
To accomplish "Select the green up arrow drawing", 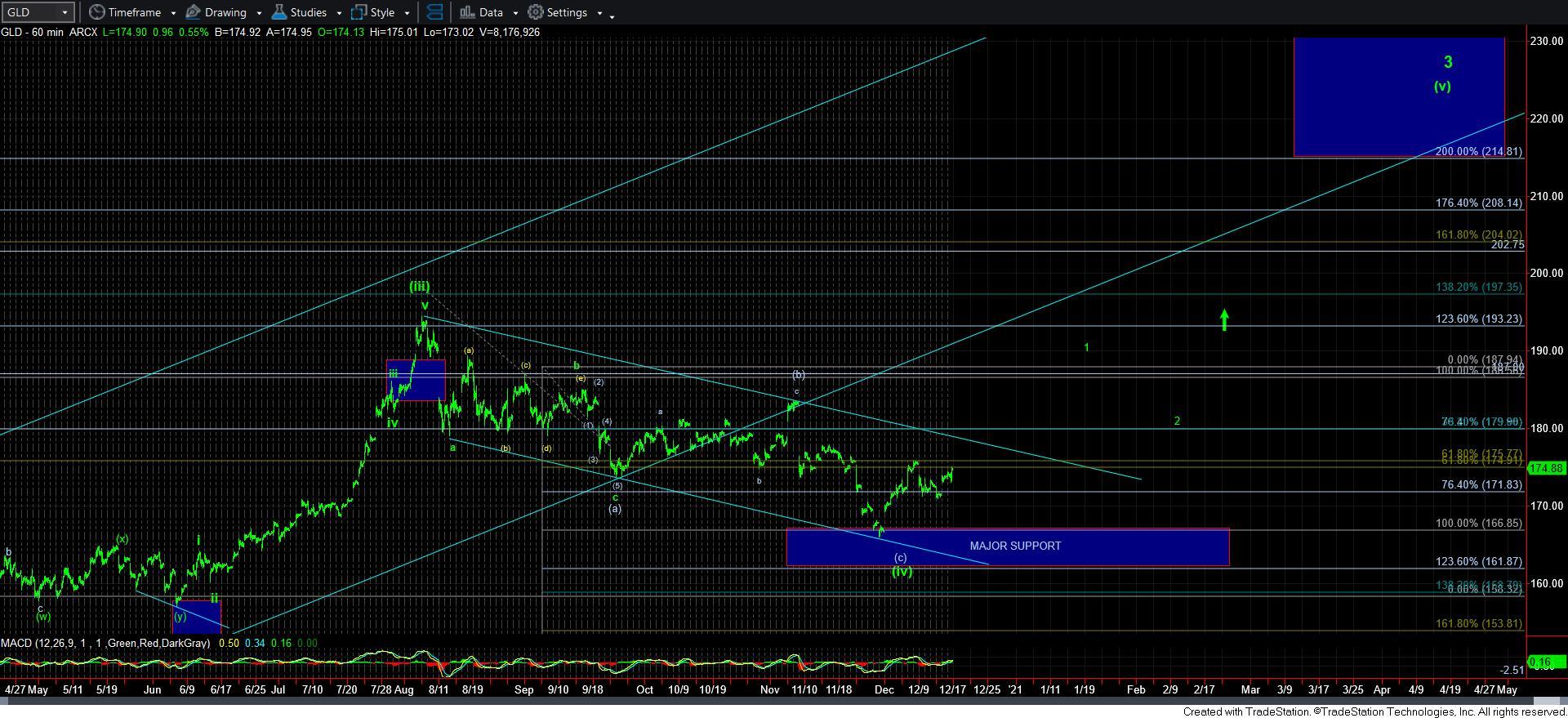I will point(1224,319).
